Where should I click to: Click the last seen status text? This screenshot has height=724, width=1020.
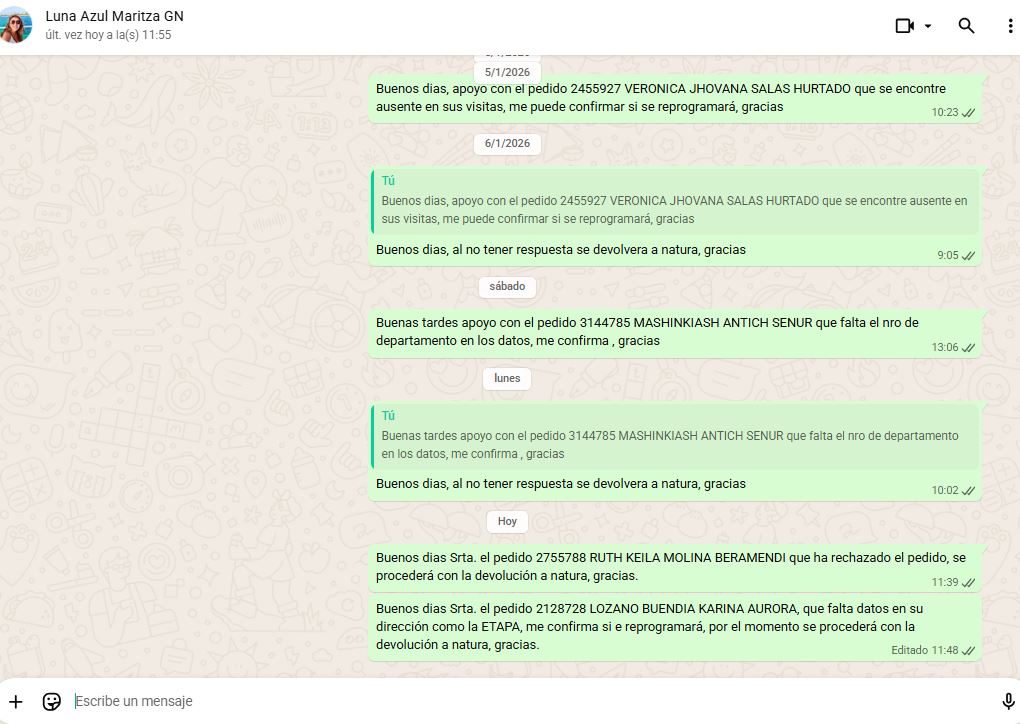click(x=108, y=35)
